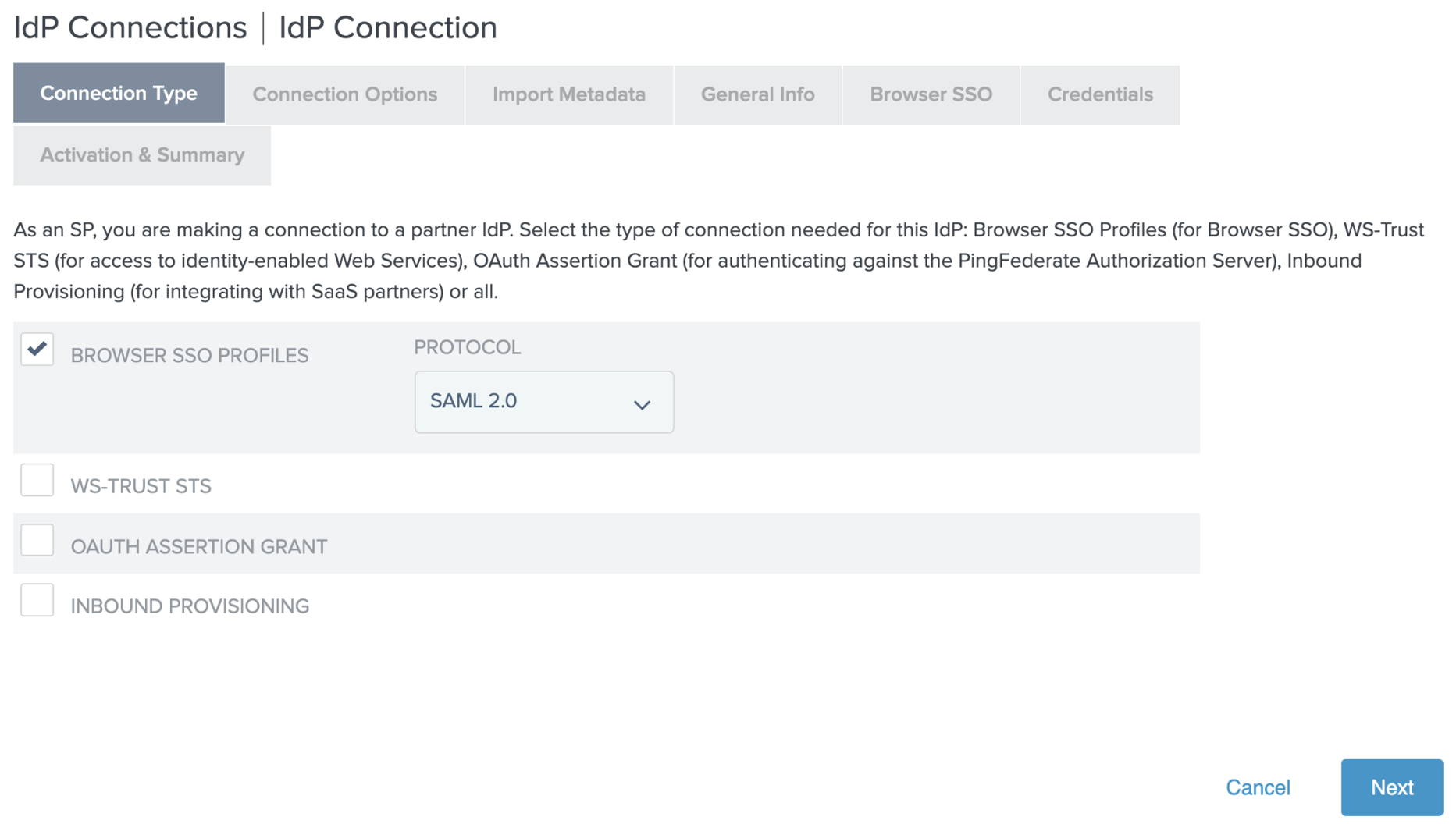
Task: Click the chevron arrow in the Protocol dropdown
Action: click(642, 404)
